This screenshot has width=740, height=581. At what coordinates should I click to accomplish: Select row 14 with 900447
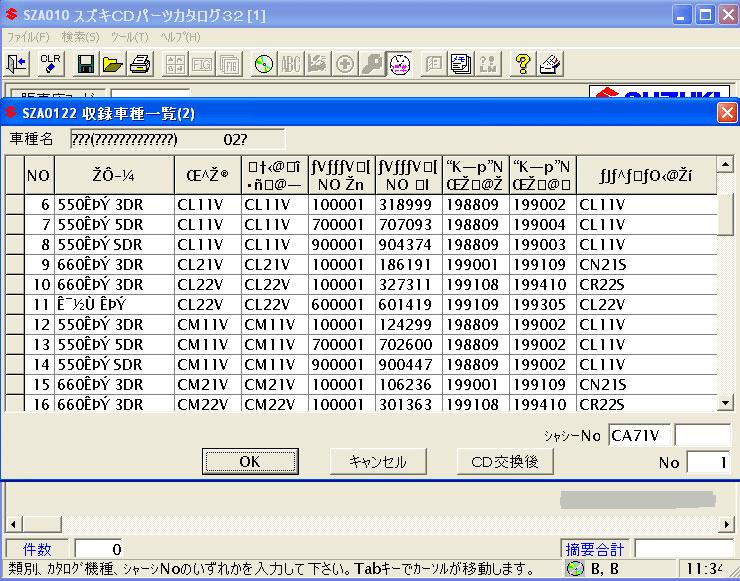pos(362,364)
